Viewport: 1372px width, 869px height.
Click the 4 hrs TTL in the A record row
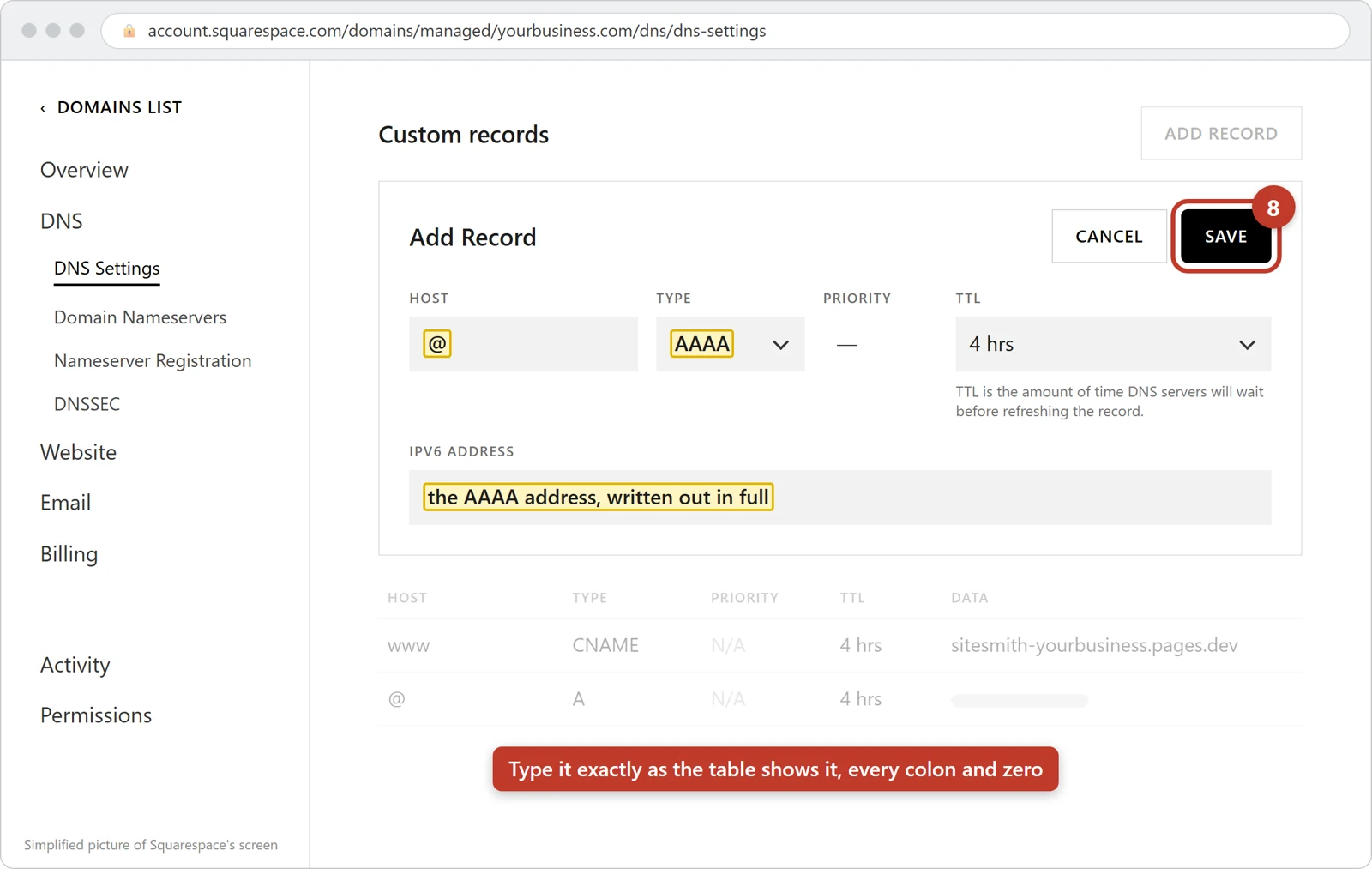861,699
